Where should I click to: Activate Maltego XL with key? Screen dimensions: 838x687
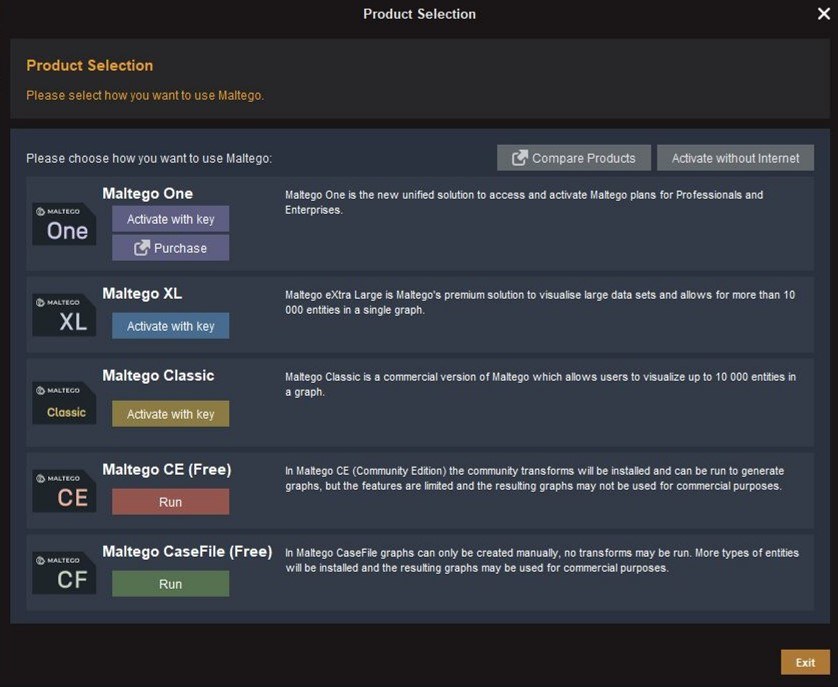pyautogui.click(x=170, y=325)
